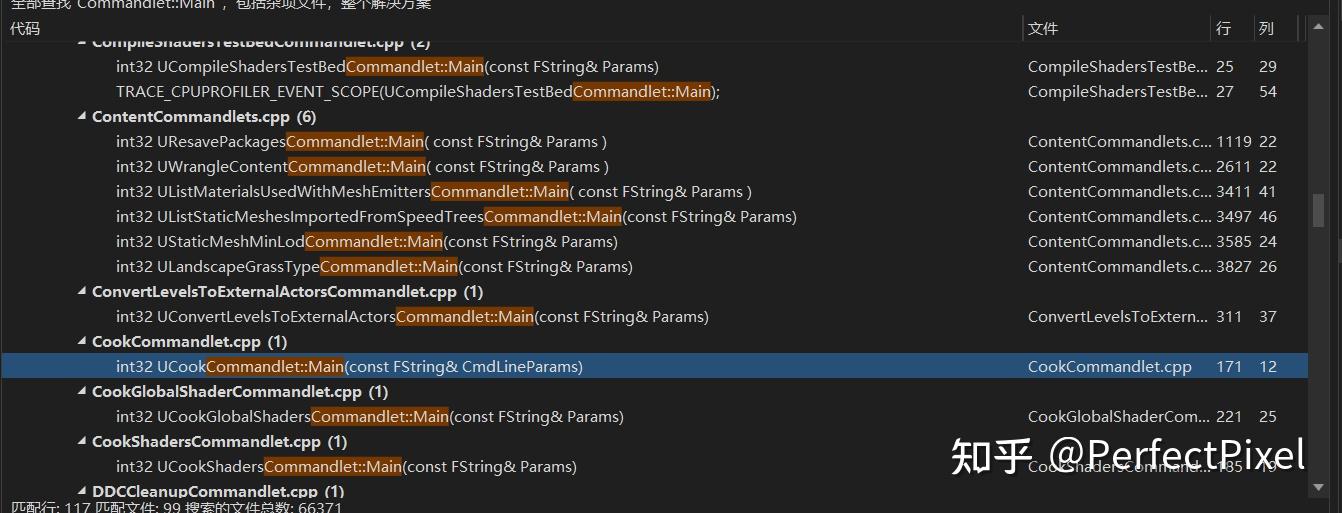
Task: Select the UStaticMeshMinLodCommandlet::Main result
Action: (x=366, y=242)
